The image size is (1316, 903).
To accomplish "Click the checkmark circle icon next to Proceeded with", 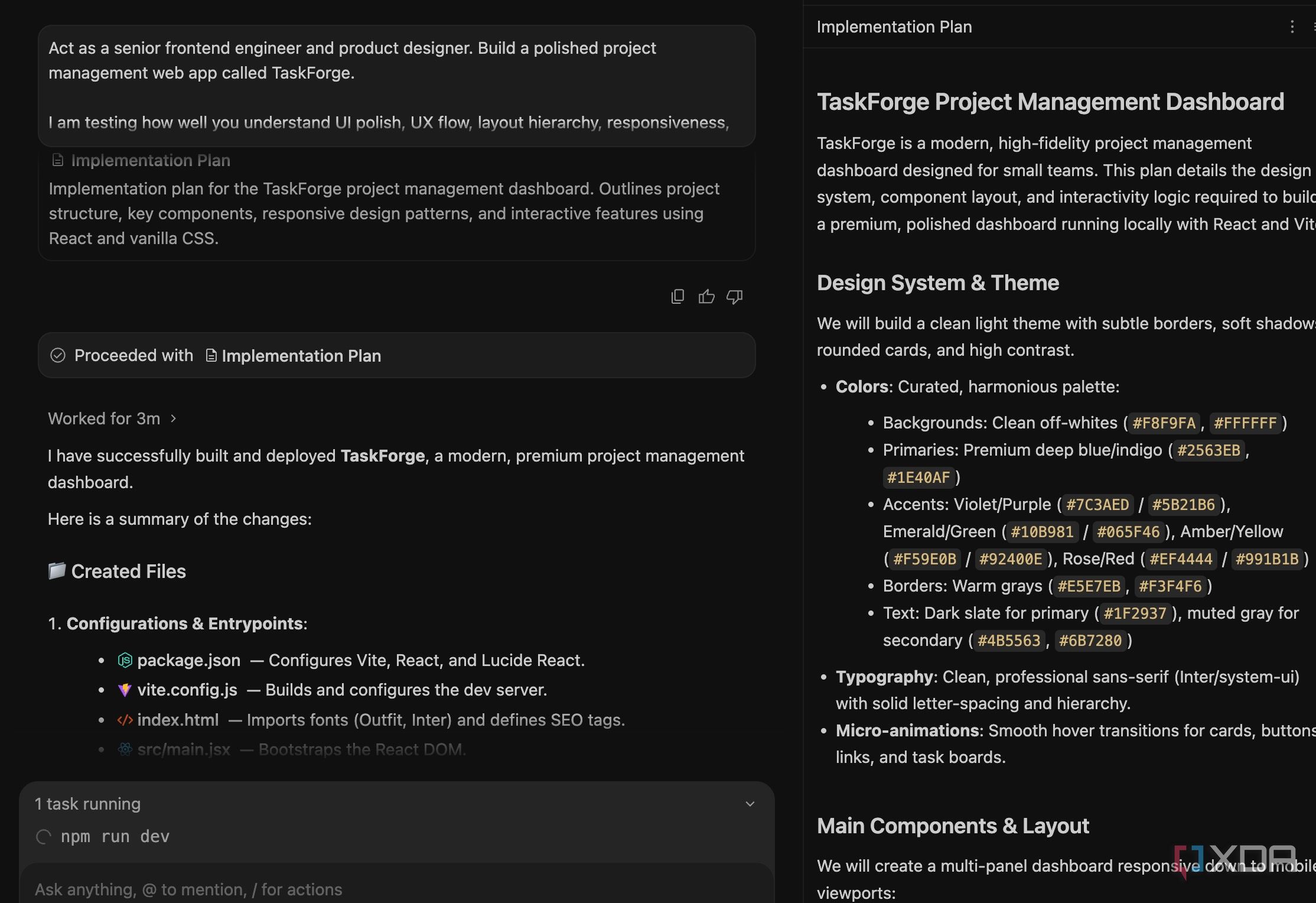I will (x=58, y=355).
